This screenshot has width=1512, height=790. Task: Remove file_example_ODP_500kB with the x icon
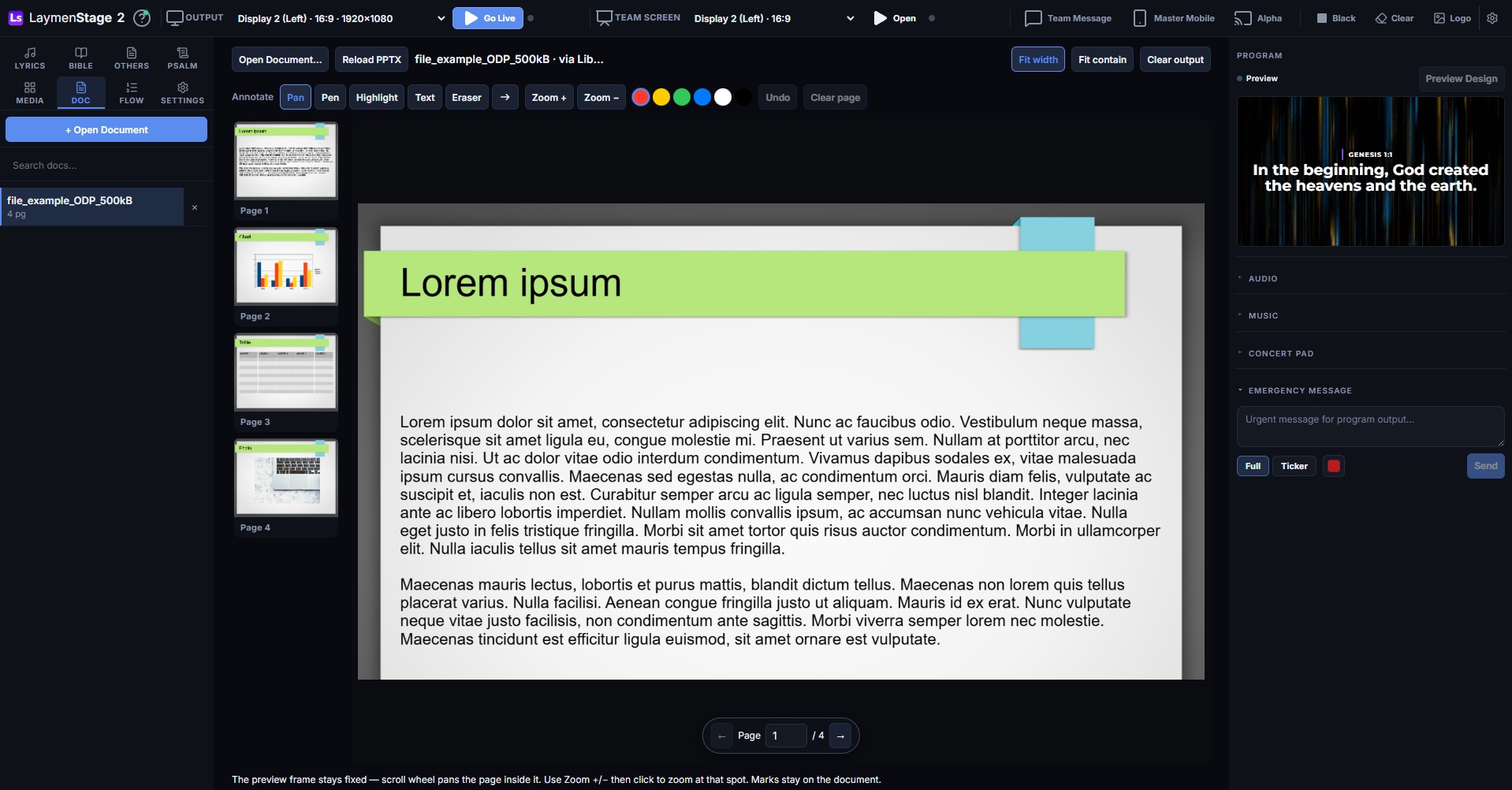pyautogui.click(x=195, y=207)
